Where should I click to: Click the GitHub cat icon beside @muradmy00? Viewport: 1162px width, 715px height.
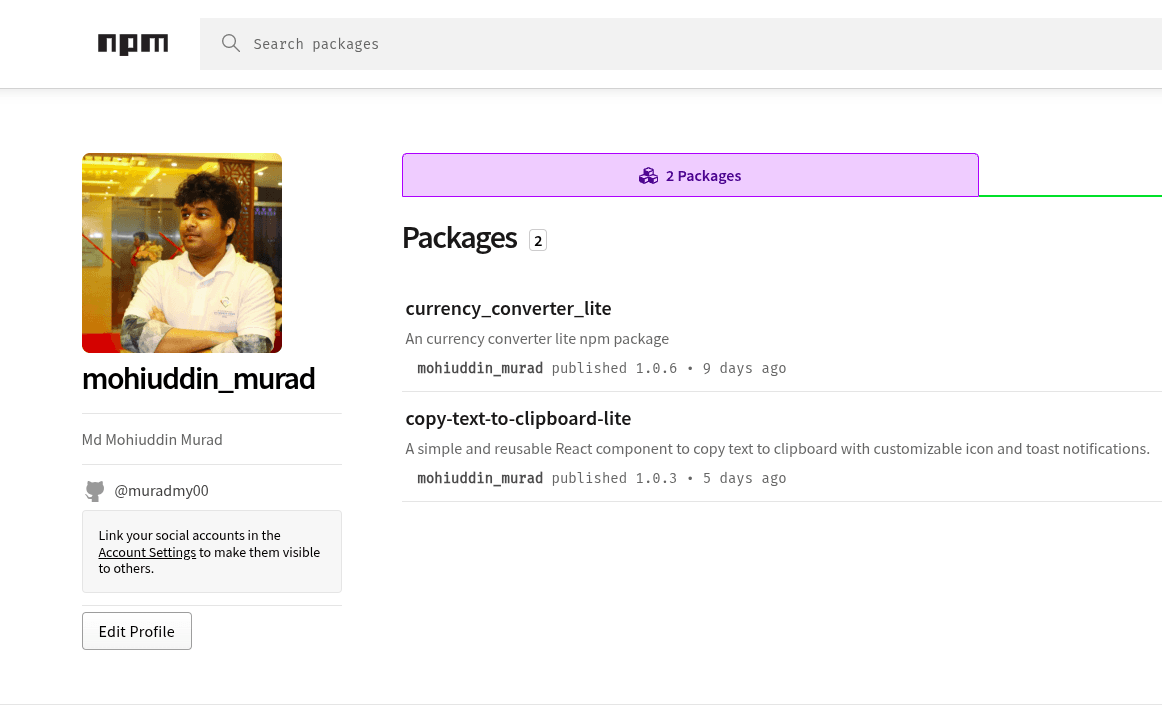coord(94,490)
